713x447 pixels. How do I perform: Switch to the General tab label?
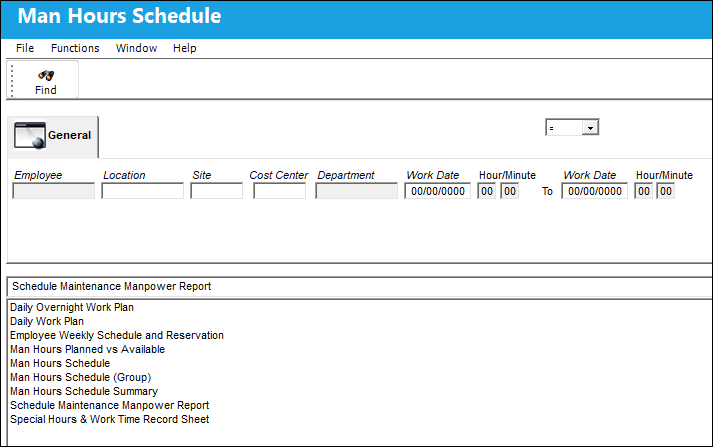click(x=70, y=135)
